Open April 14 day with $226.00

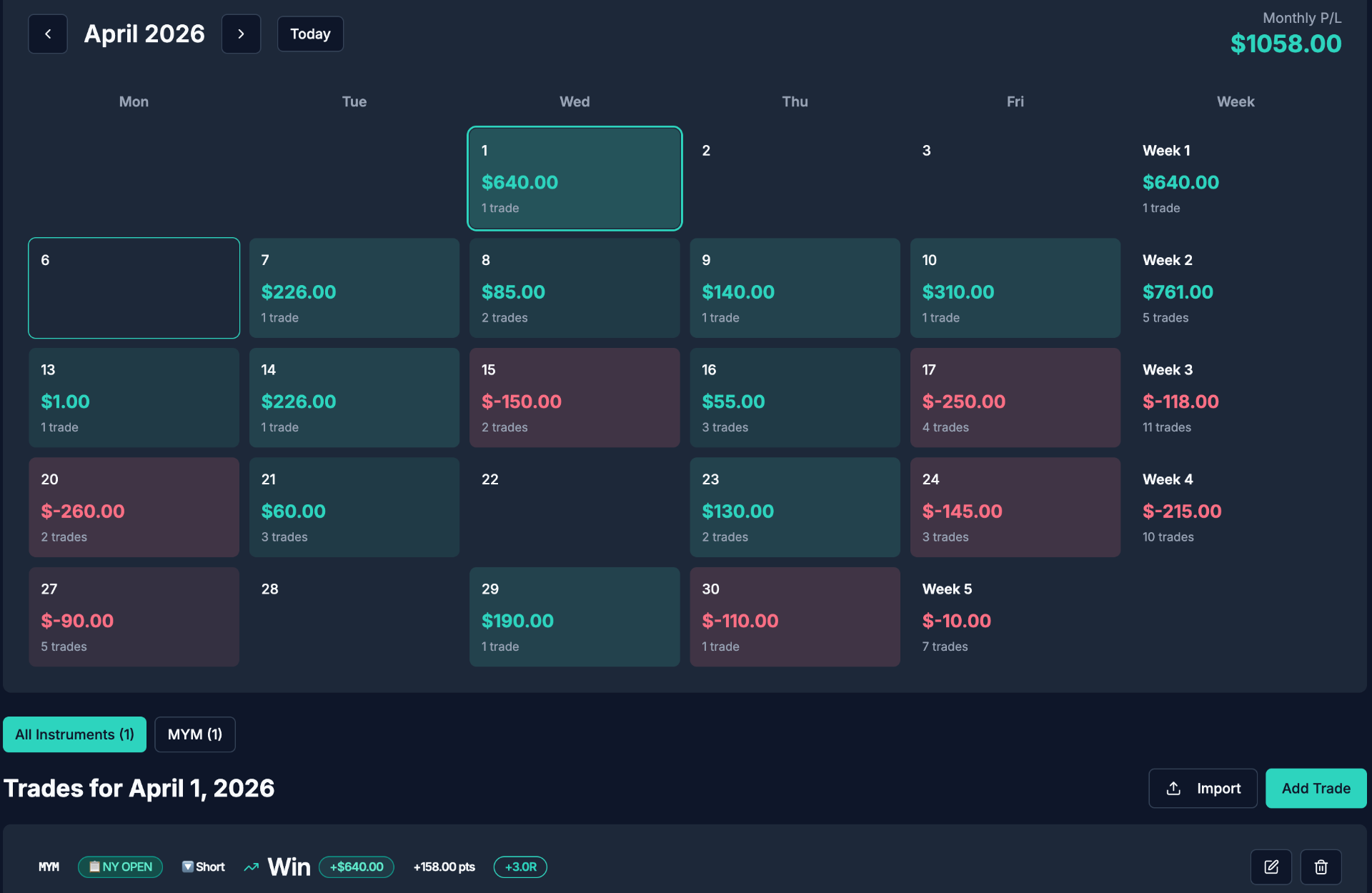point(354,398)
